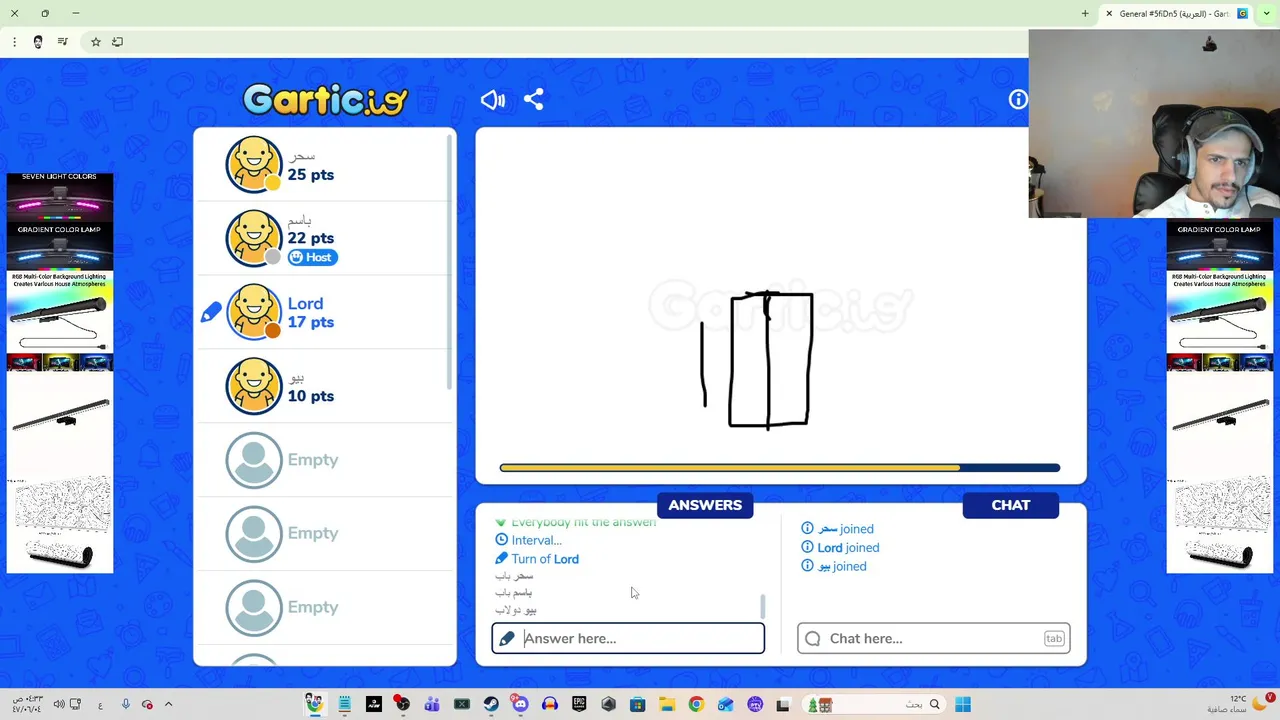Click the Gartic.io logo
The image size is (1280, 720).
325,99
